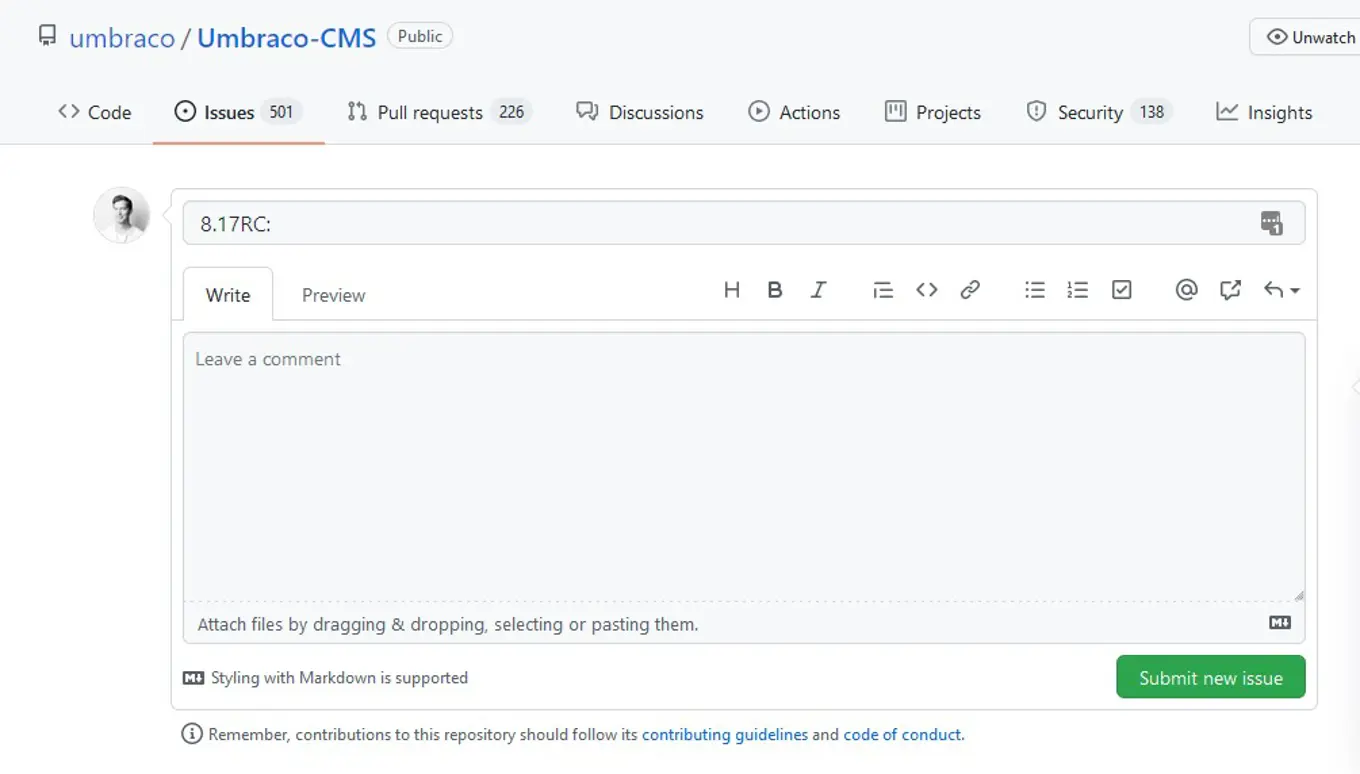Insert a numbered list
This screenshot has height=774, width=1360.
point(1077,290)
